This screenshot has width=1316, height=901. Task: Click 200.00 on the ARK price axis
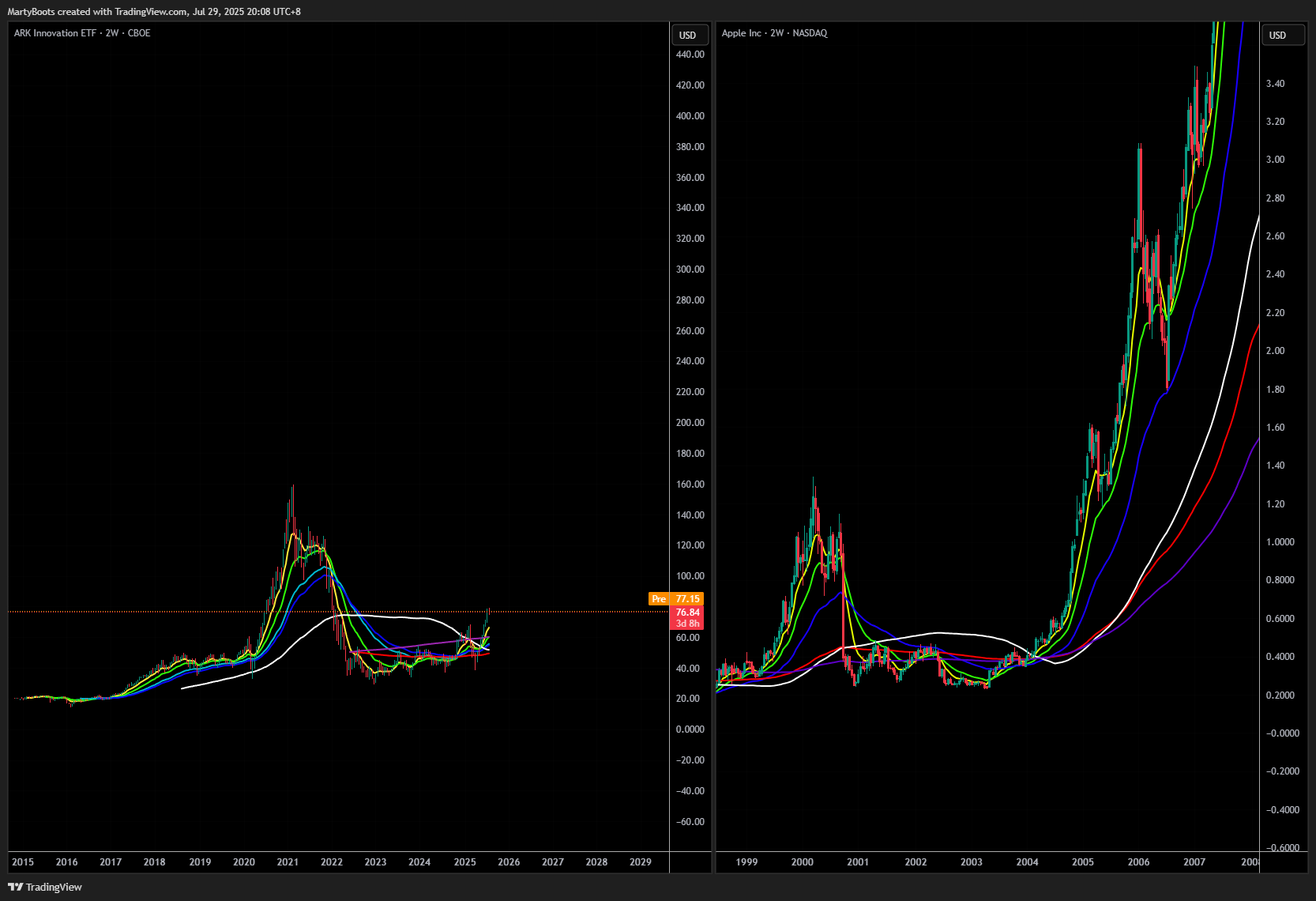pyautogui.click(x=690, y=423)
